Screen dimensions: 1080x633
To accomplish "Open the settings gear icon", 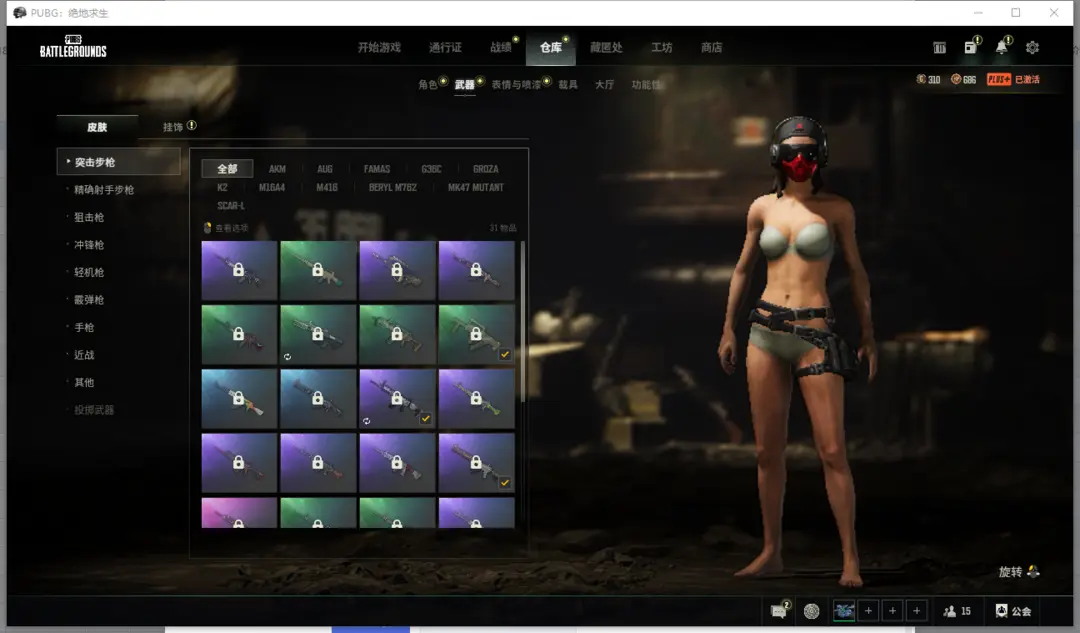I will click(1032, 47).
